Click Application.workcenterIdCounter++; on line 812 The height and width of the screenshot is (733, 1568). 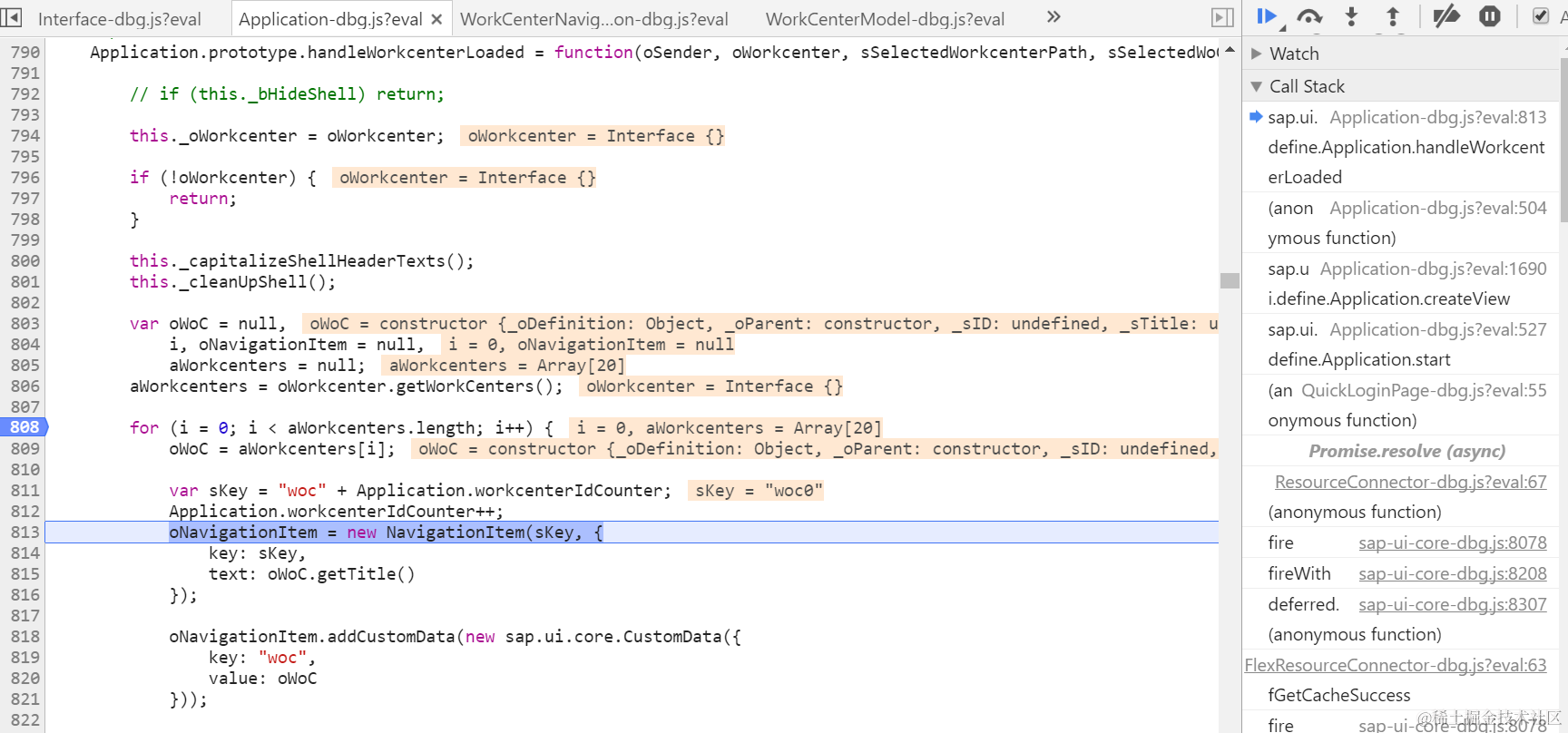(x=336, y=512)
